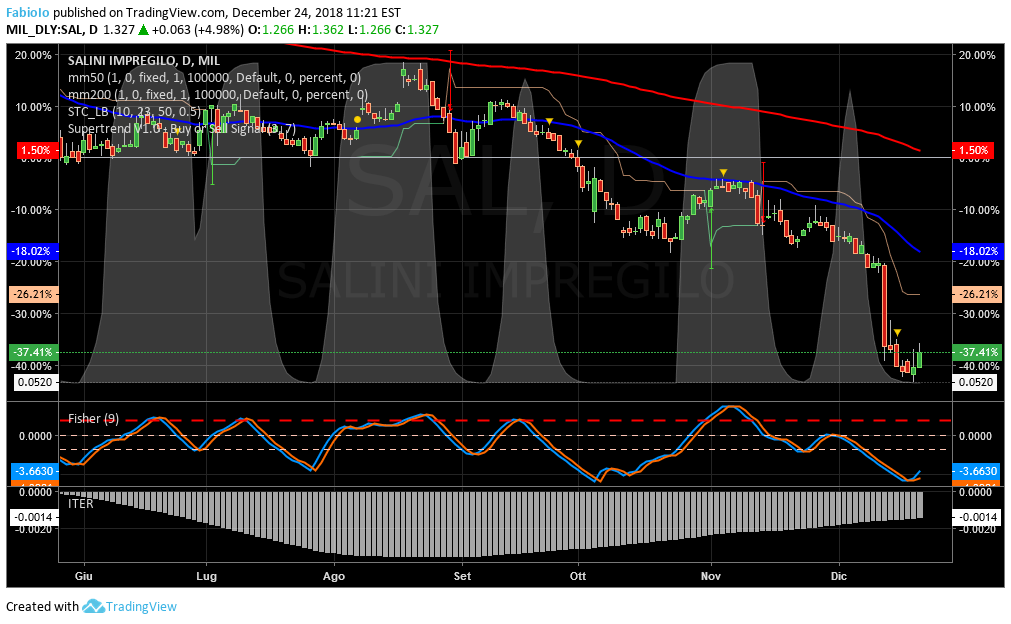Select the Supertrend Buy or Sell Signal legend
1011x624 pixels.
182,128
